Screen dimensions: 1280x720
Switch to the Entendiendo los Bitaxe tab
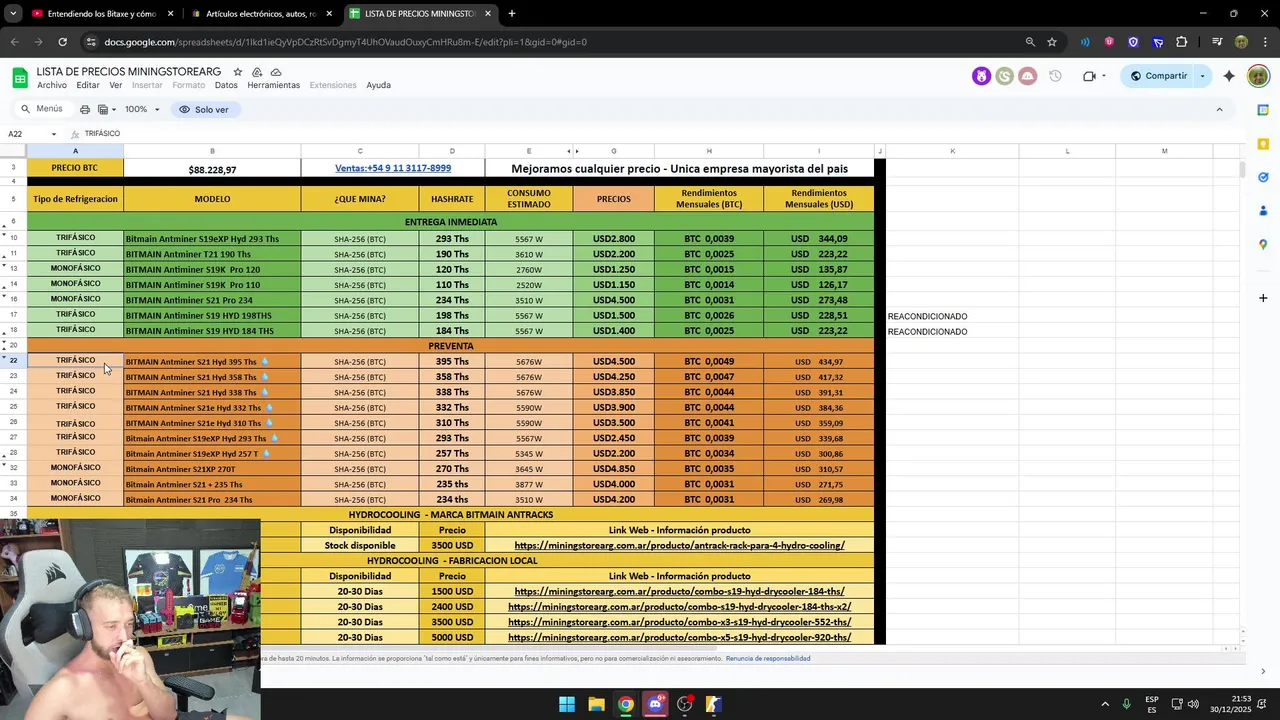[102, 14]
